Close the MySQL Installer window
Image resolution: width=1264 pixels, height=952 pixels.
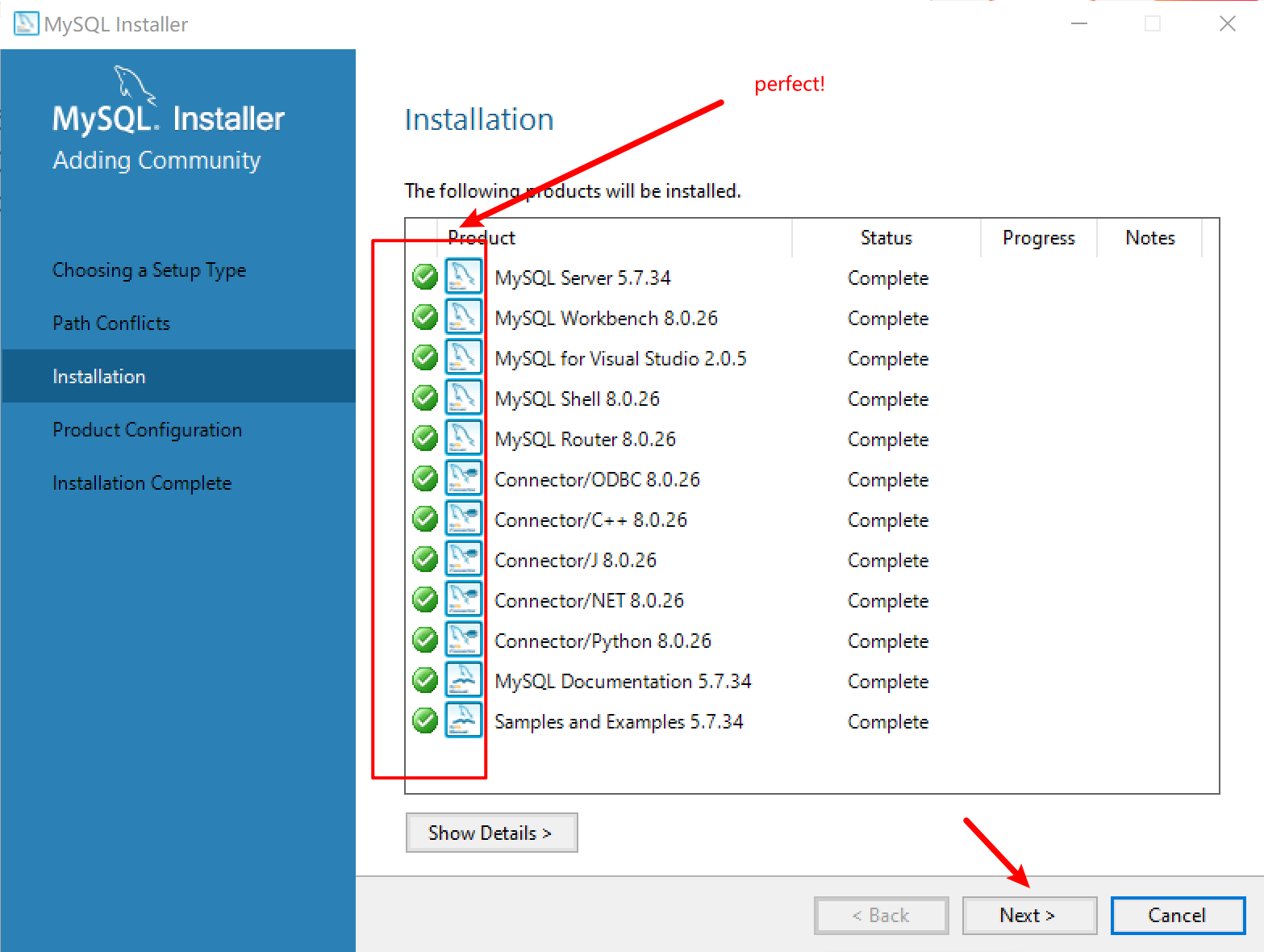click(x=1227, y=23)
